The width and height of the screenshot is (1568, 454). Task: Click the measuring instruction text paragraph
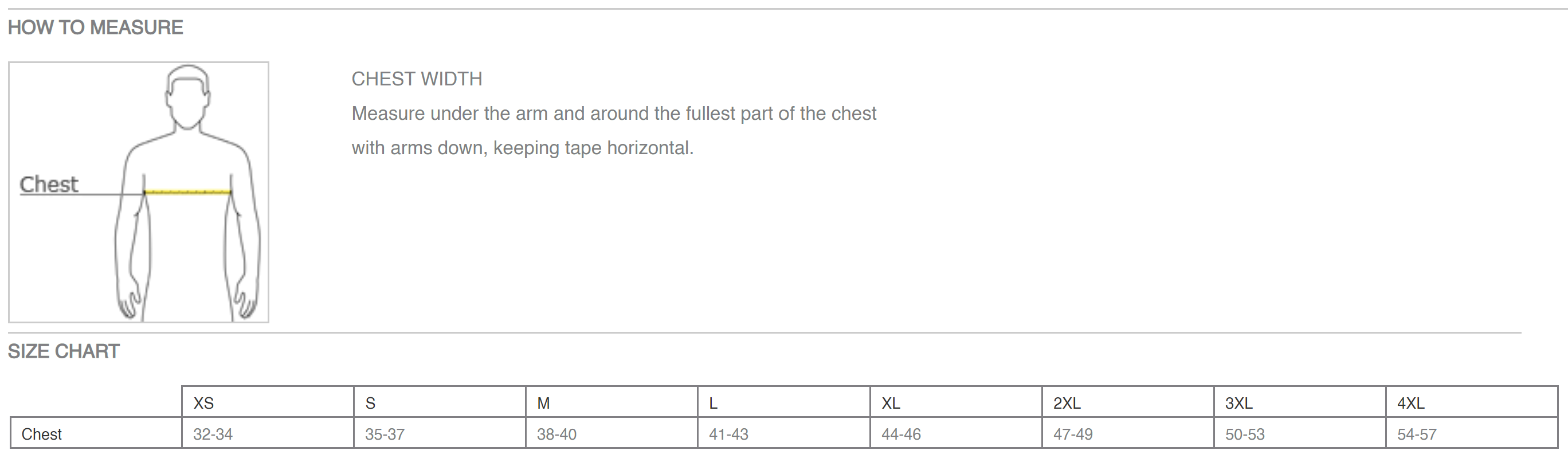coord(614,130)
